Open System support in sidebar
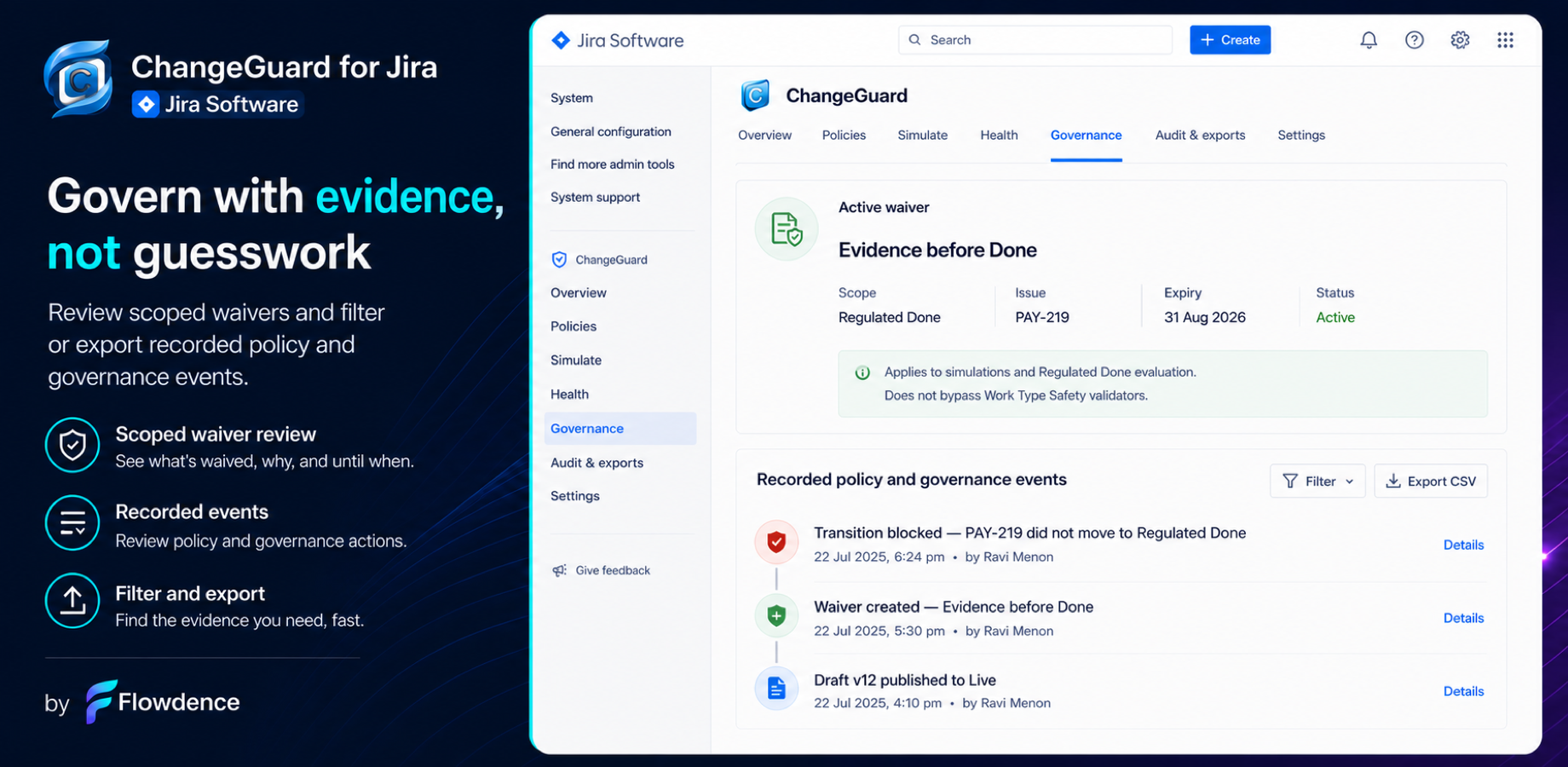1568x767 pixels. tap(595, 198)
